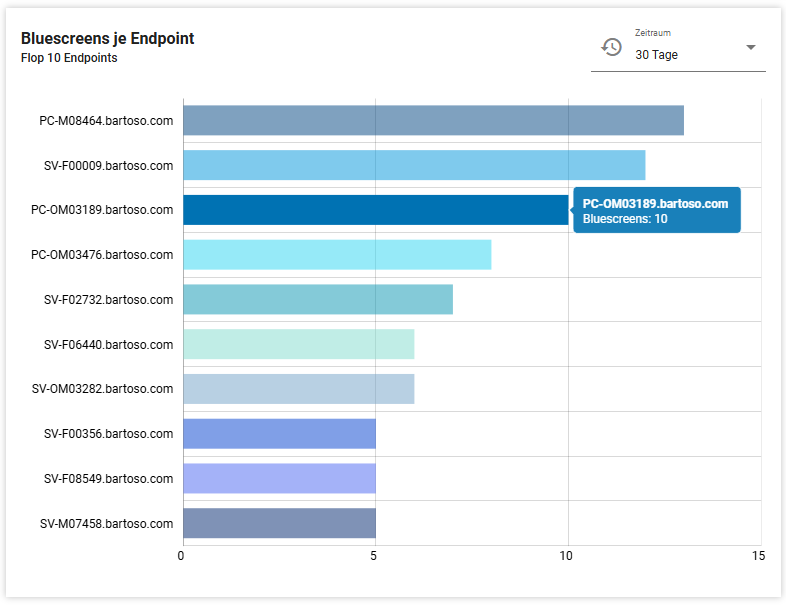Viewport: 786px width, 605px height.
Task: Click the SV-F06440.bartoso.com bar
Action: click(298, 344)
